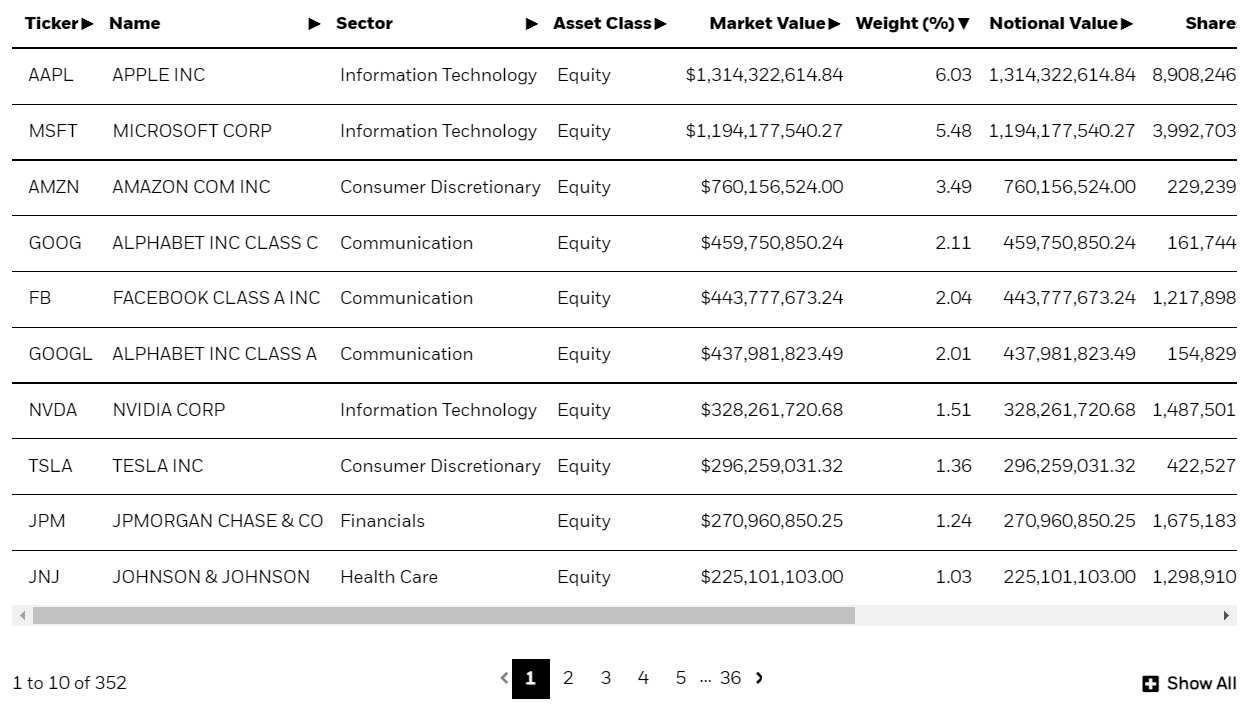1259x705 pixels.
Task: Go to next page chevron arrow
Action: click(759, 678)
